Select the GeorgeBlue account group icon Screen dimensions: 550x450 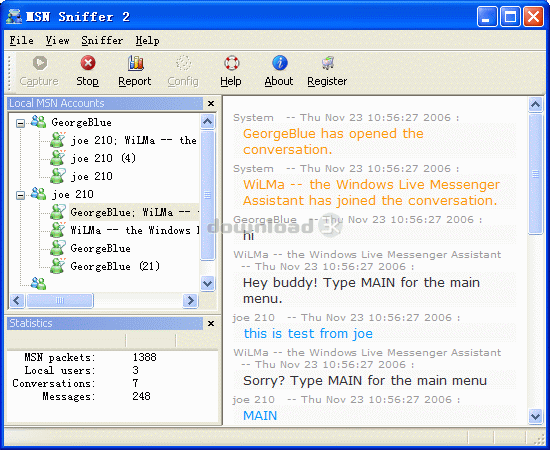point(38,122)
